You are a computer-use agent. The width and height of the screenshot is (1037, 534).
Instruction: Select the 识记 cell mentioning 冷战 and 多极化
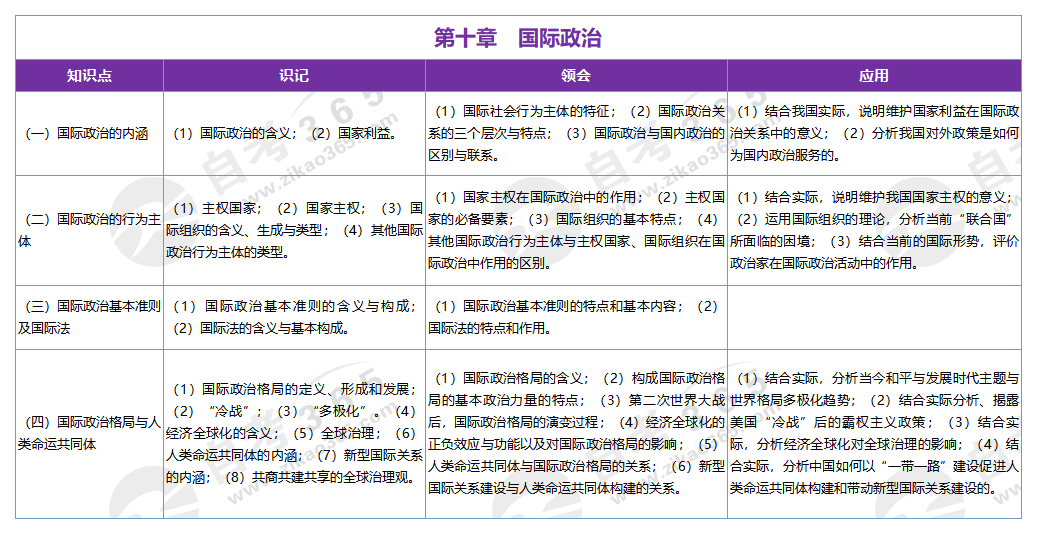point(294,433)
